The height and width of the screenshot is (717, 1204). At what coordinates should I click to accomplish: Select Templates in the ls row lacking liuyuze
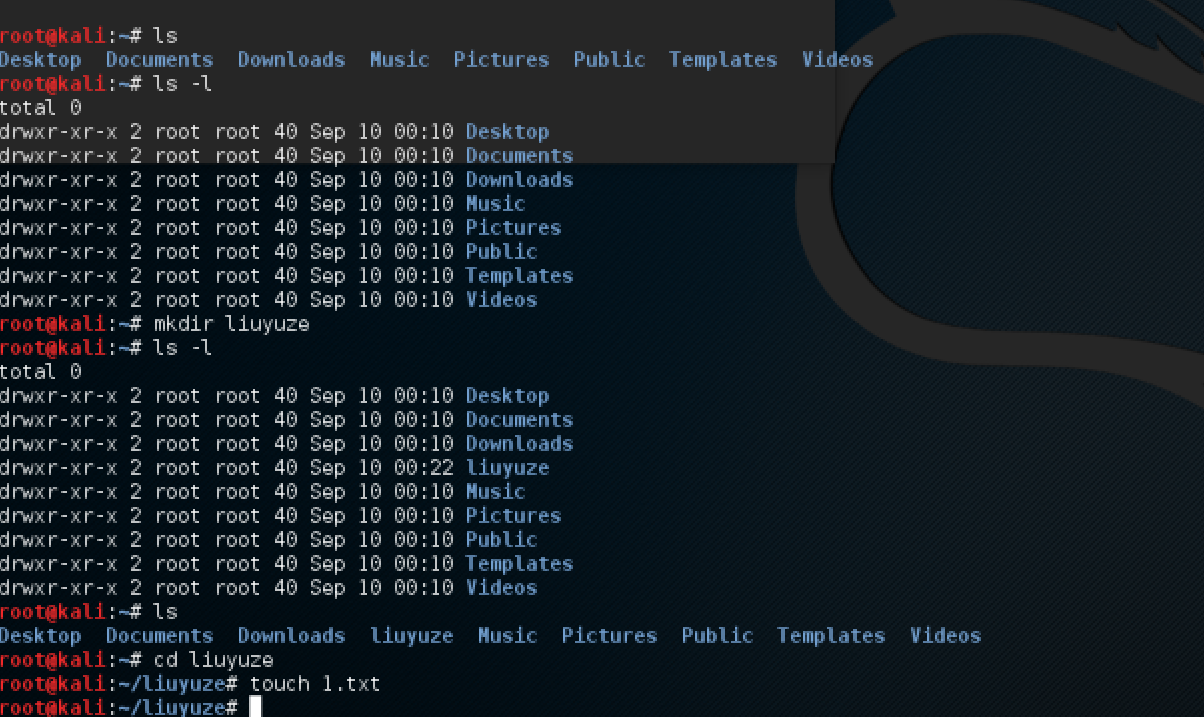pos(723,60)
